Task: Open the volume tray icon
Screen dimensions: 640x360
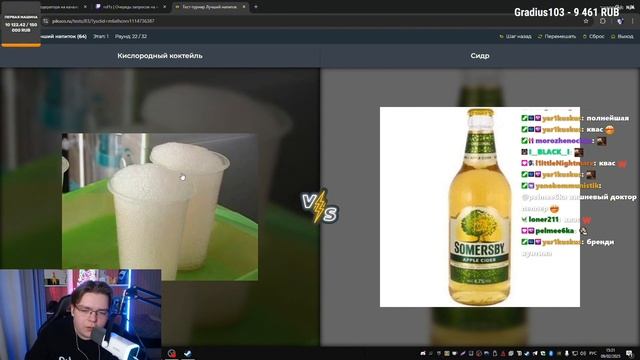Action: coord(583,353)
